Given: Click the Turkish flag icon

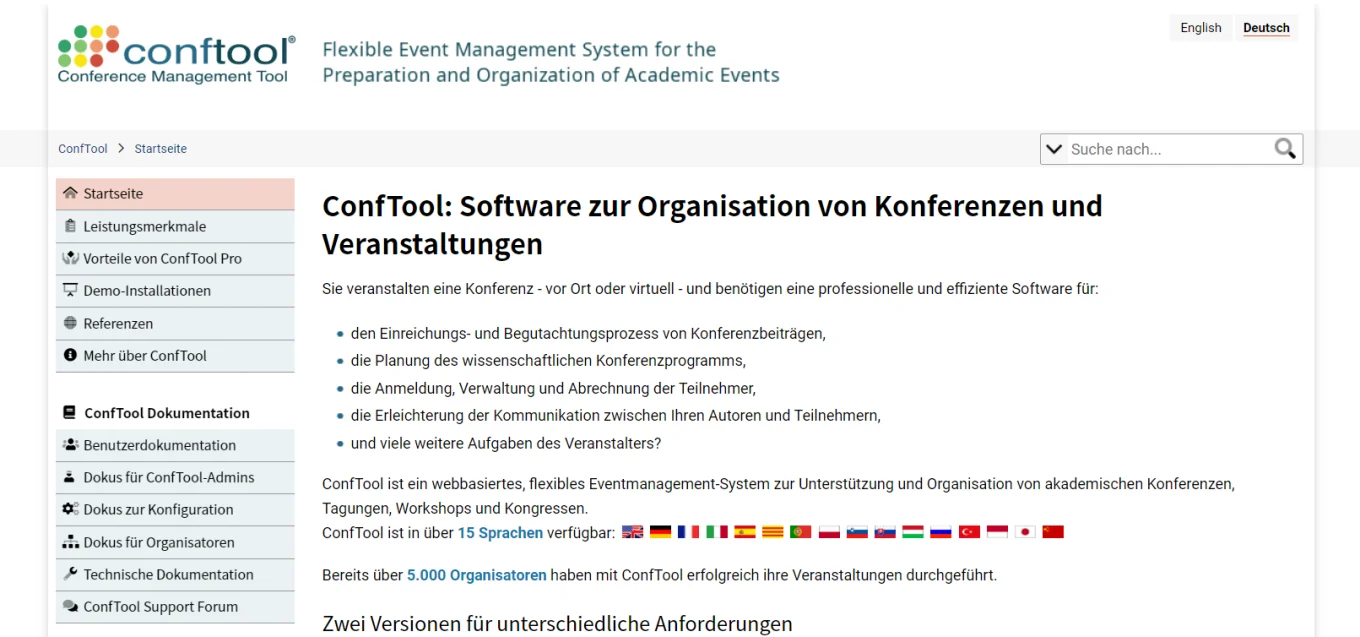Looking at the screenshot, I should (969, 532).
